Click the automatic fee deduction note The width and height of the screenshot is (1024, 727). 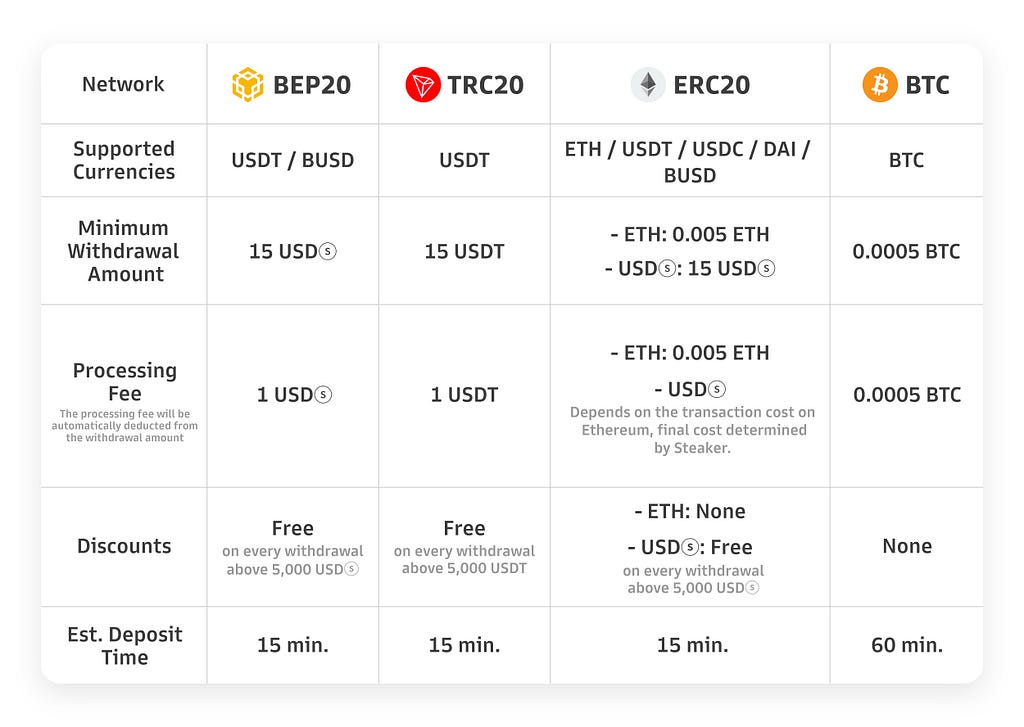(x=124, y=426)
